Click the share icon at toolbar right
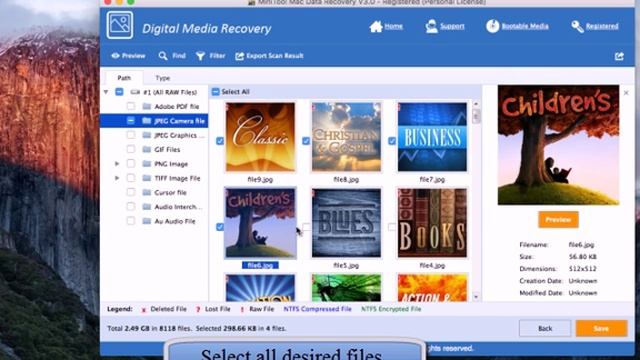640x360 pixels. coord(619,56)
